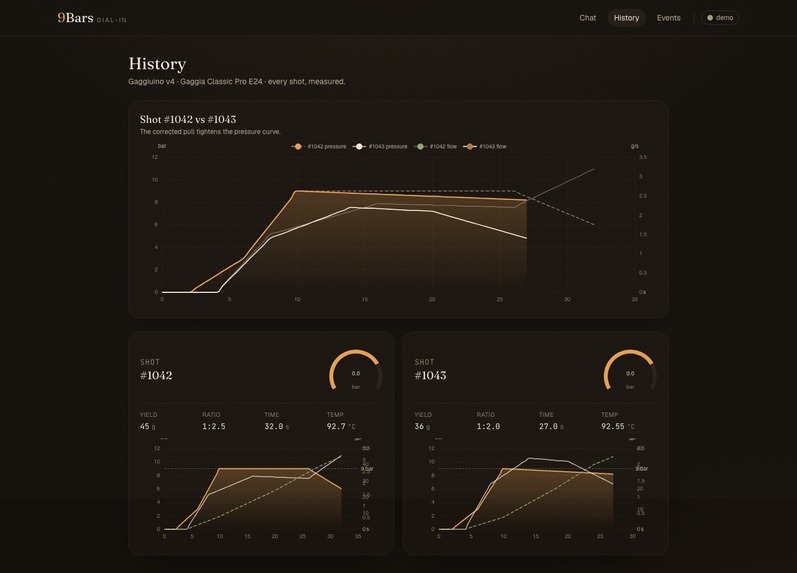The width and height of the screenshot is (797, 573).
Task: Click the pressure gauge on shot #1042
Action: point(356,371)
